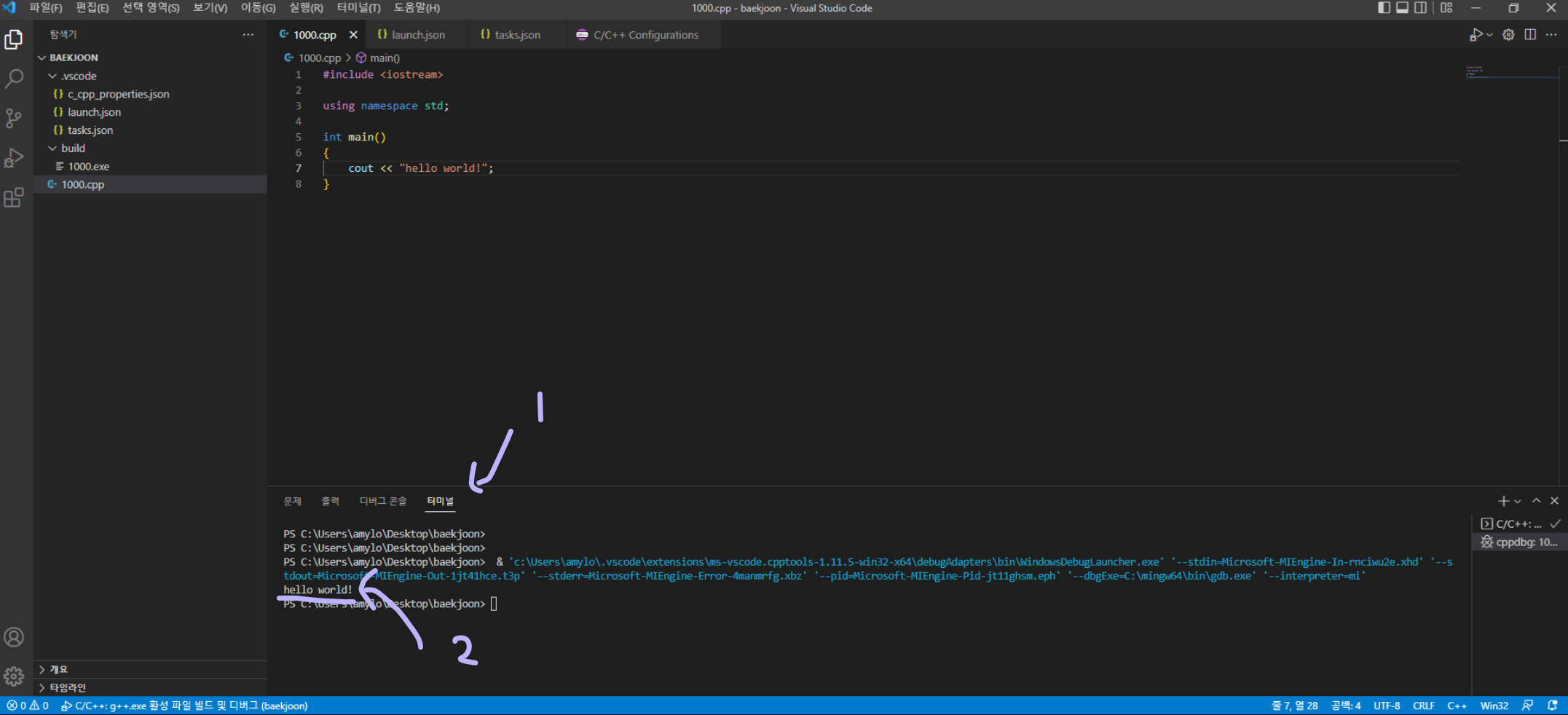This screenshot has width=1568, height=715.
Task: Open the Manage gear in activity bar
Action: (14, 676)
